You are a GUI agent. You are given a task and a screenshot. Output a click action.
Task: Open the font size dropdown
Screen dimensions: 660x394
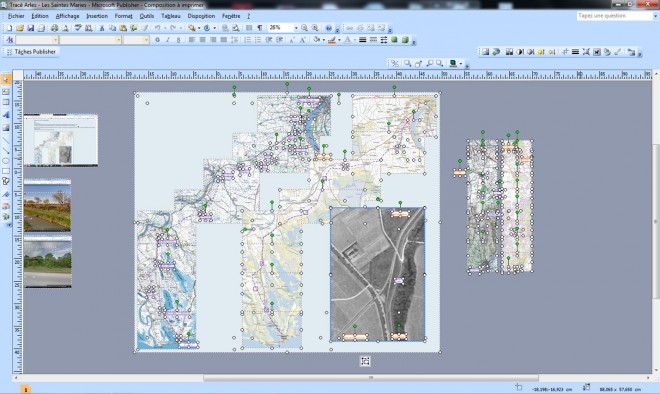coord(146,40)
